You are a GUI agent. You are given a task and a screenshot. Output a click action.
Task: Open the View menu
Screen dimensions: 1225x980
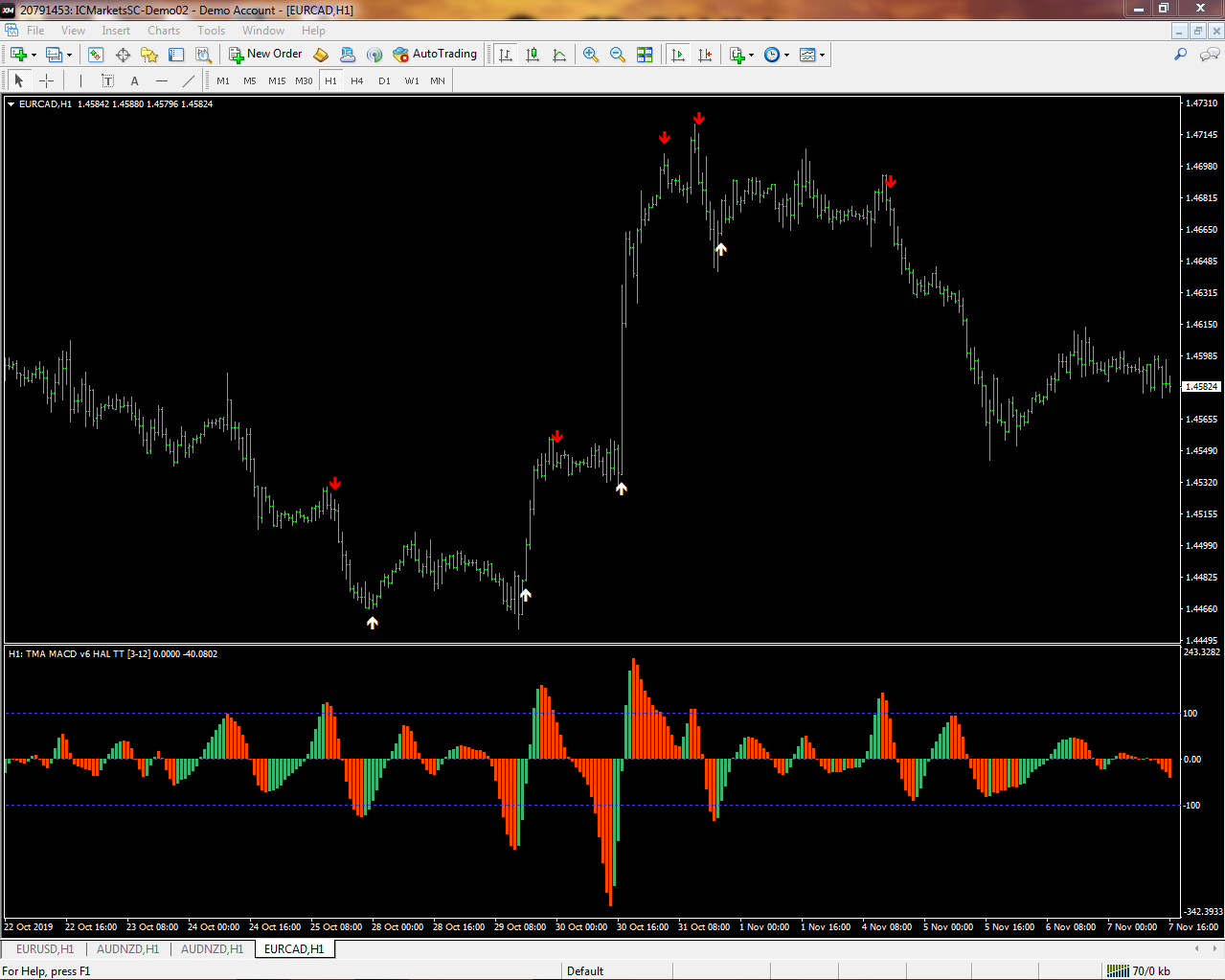click(73, 31)
